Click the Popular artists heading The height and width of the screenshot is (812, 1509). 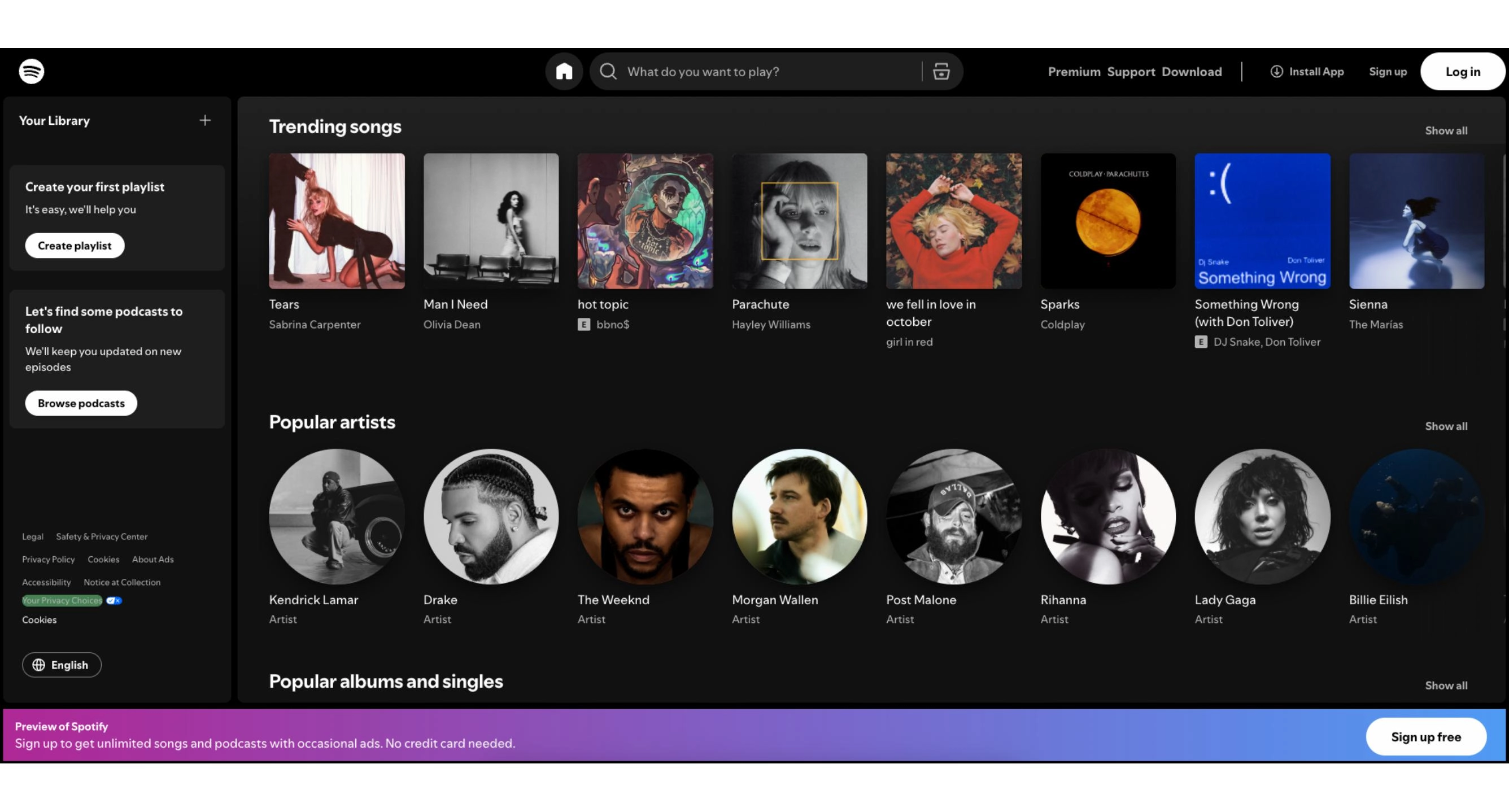[x=332, y=422]
